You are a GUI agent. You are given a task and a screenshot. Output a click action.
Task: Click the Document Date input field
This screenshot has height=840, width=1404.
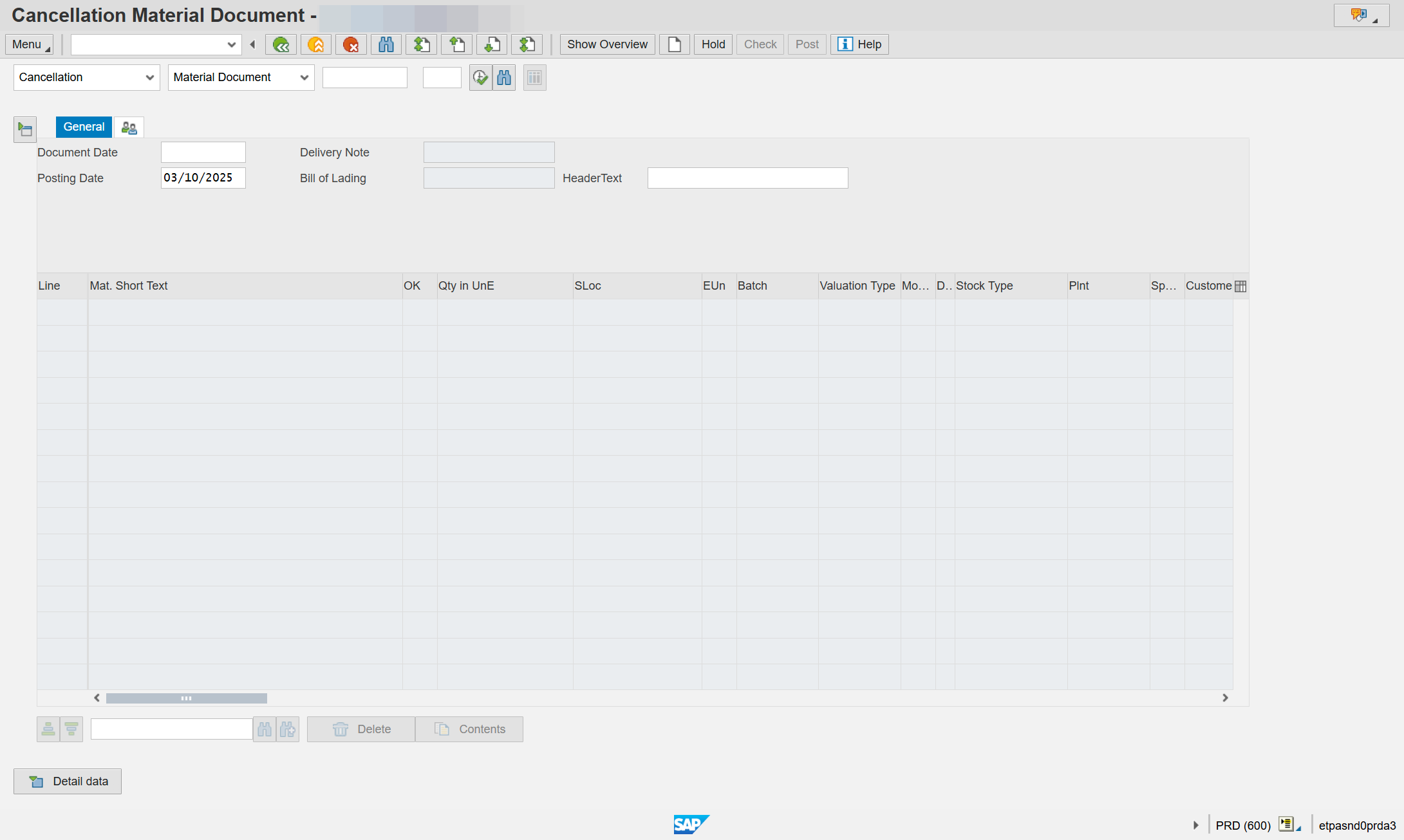click(x=203, y=153)
